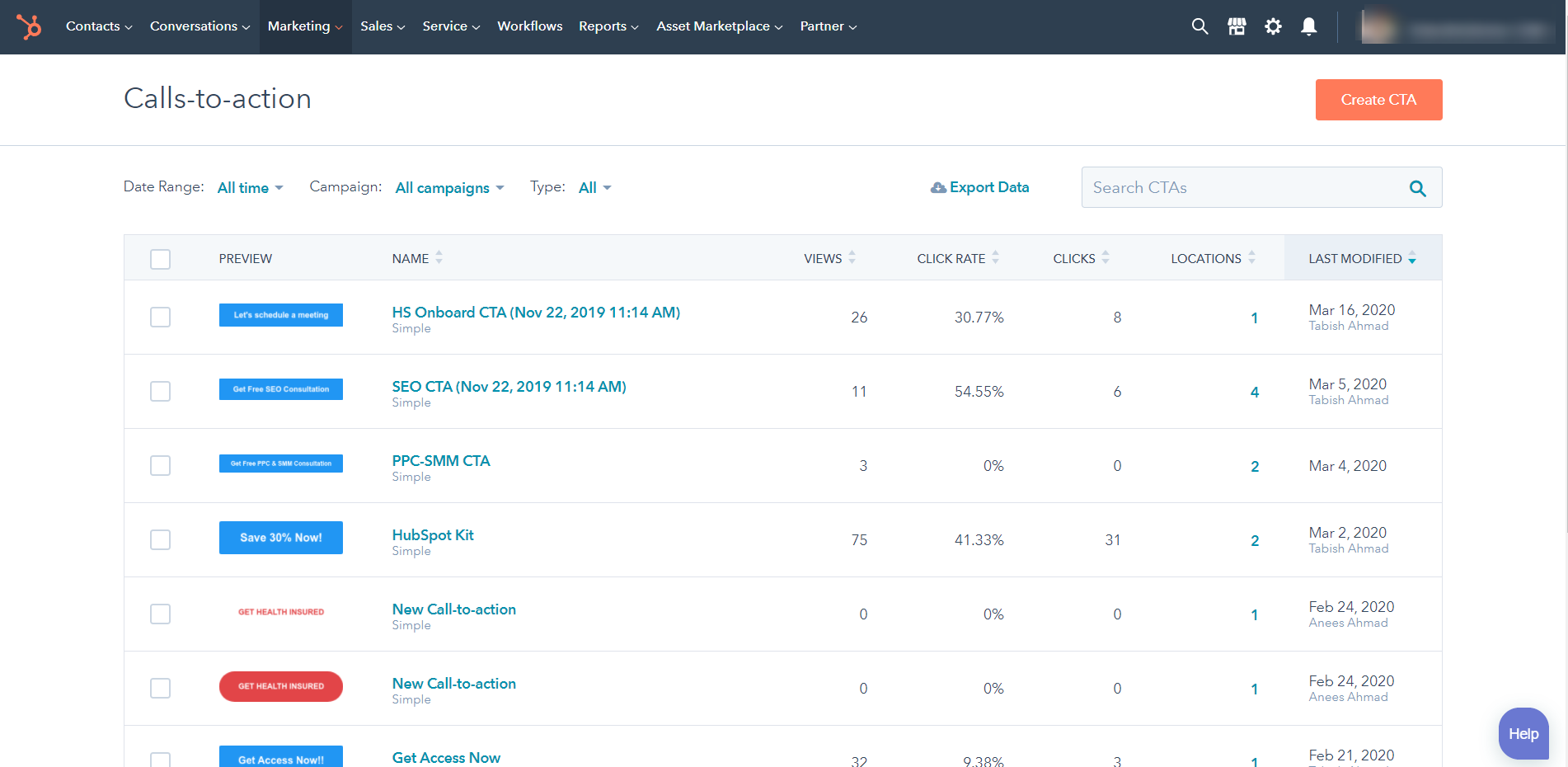Open the settings gear icon

pos(1273,26)
